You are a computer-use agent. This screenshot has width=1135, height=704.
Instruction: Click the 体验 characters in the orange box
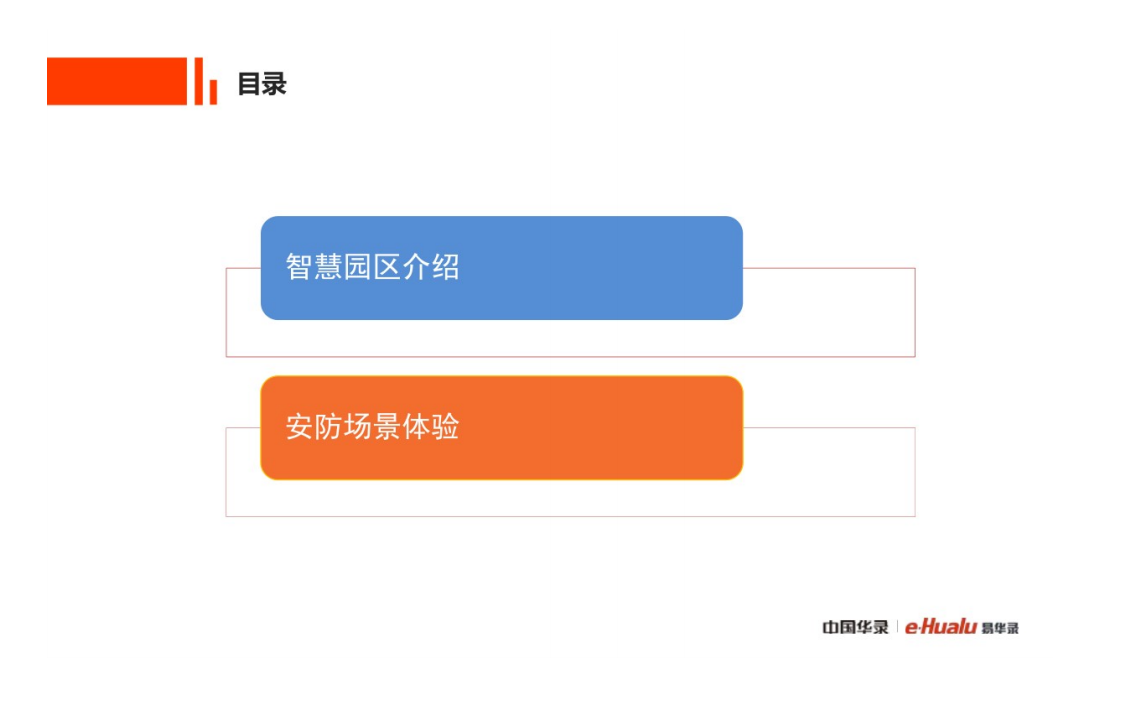point(431,428)
